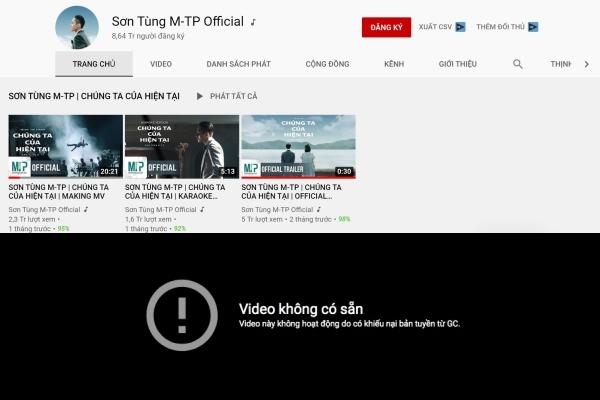Open the KARAOKE video title

pyautogui.click(x=175, y=191)
